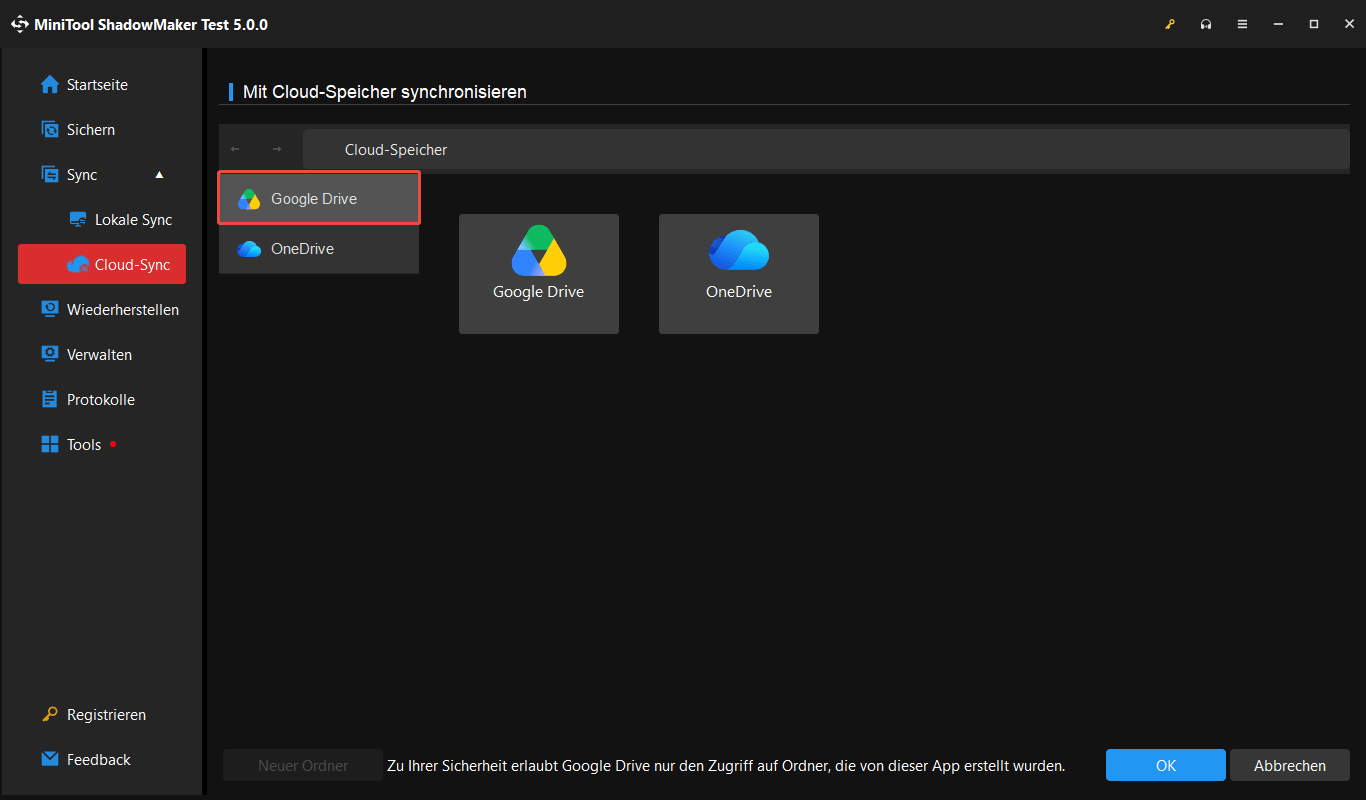
Task: Maximize the ShadowMaker window
Action: click(x=1314, y=24)
